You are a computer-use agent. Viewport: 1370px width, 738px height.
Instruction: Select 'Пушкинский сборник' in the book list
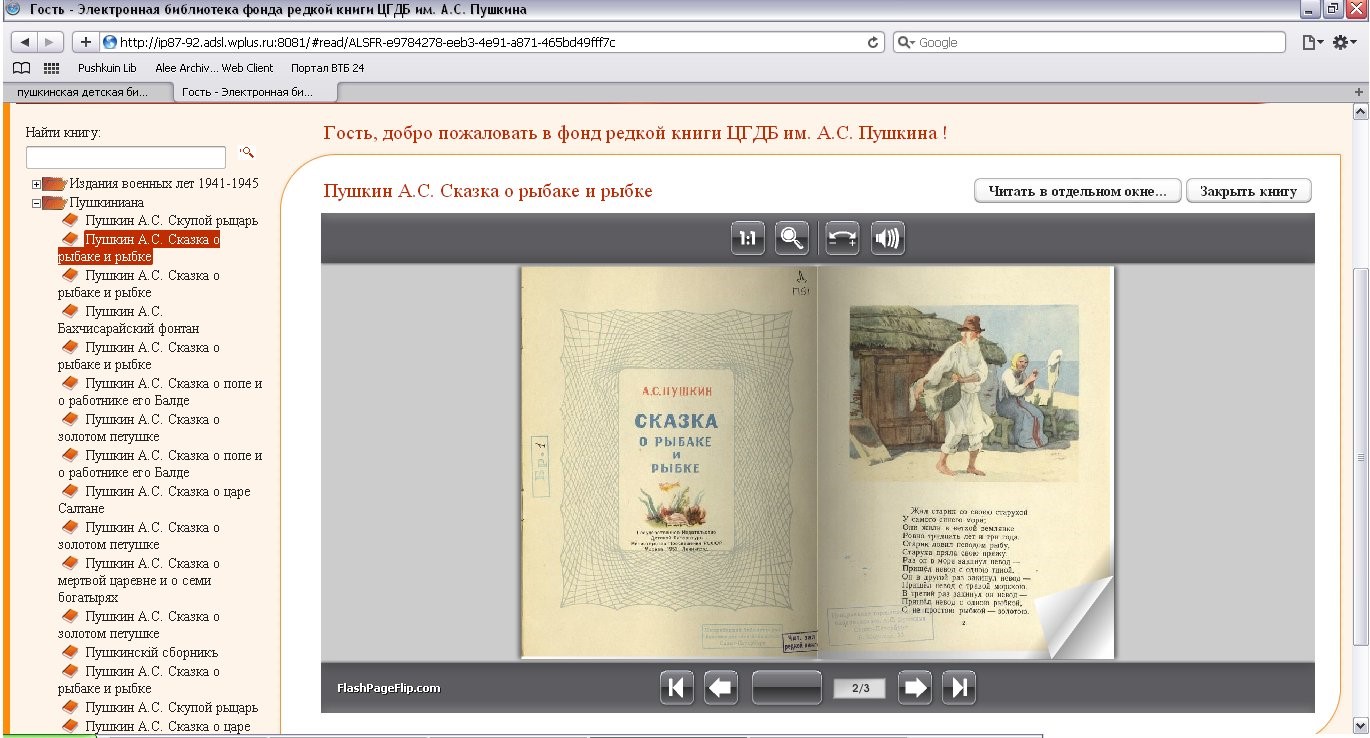pyautogui.click(x=150, y=653)
